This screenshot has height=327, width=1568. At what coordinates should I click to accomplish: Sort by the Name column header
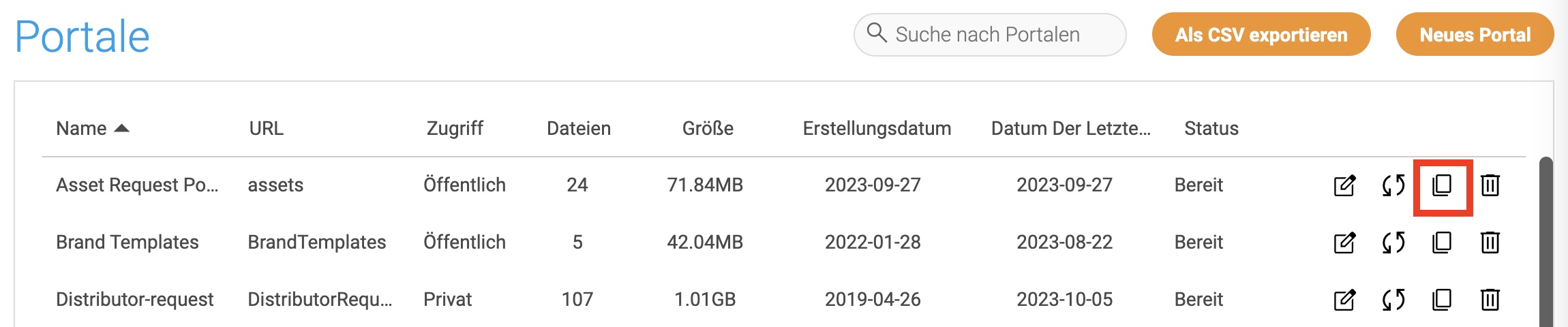[x=82, y=129]
